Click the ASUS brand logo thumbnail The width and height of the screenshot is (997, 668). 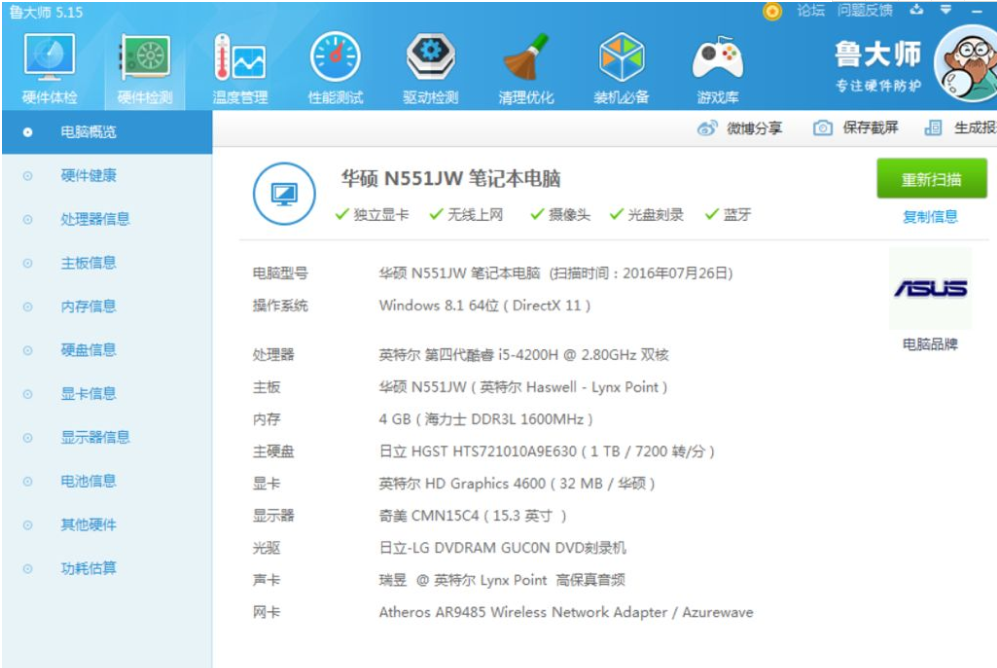[x=930, y=289]
